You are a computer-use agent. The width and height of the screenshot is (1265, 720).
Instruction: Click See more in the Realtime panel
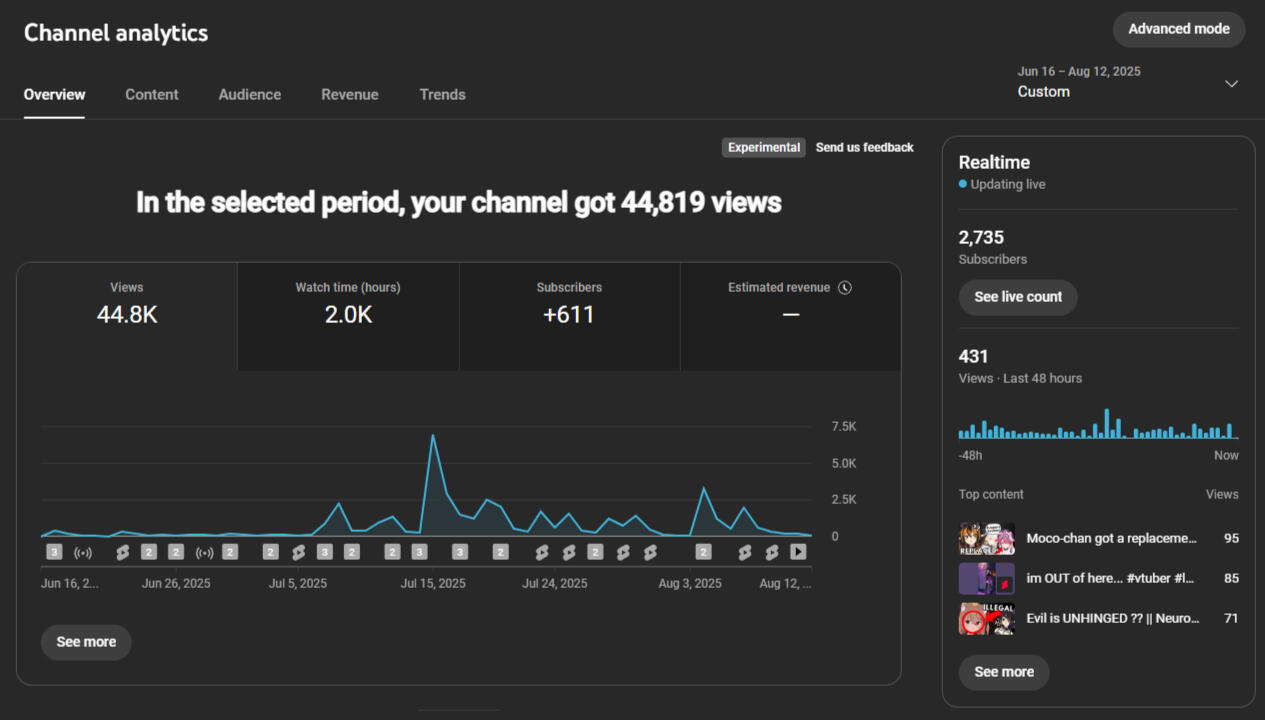pyautogui.click(x=1004, y=672)
